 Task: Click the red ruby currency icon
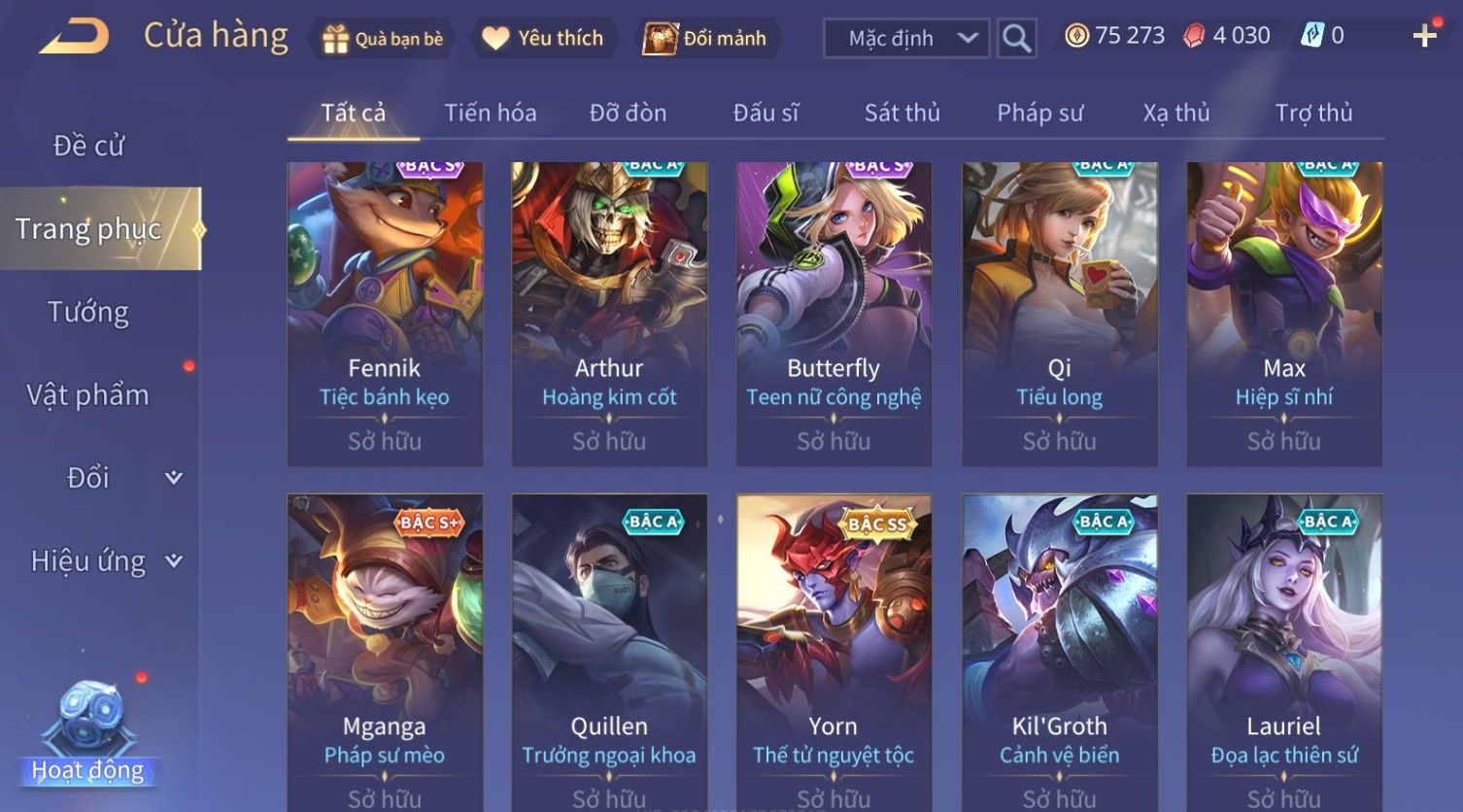(x=1194, y=36)
